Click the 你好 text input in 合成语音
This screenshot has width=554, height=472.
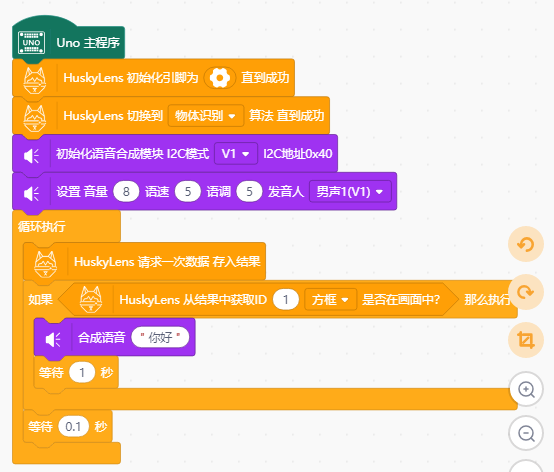160,337
